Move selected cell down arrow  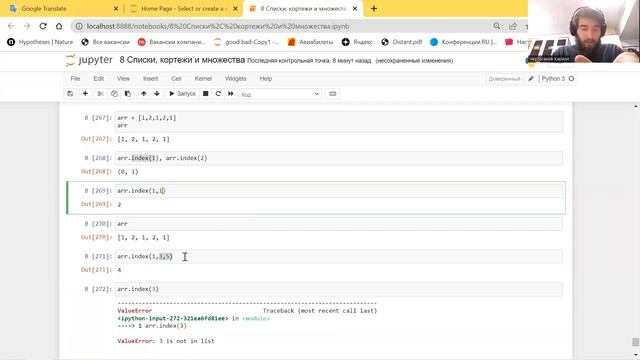click(157, 94)
